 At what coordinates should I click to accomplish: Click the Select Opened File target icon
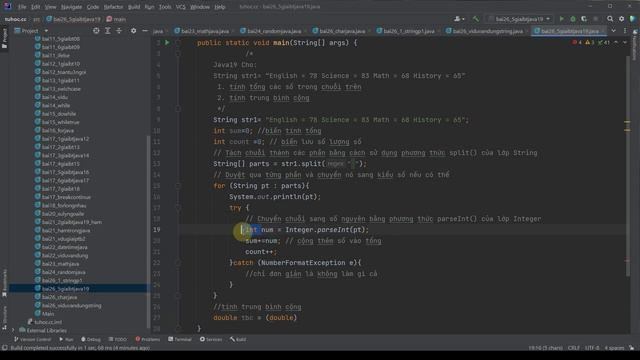(x=96, y=31)
